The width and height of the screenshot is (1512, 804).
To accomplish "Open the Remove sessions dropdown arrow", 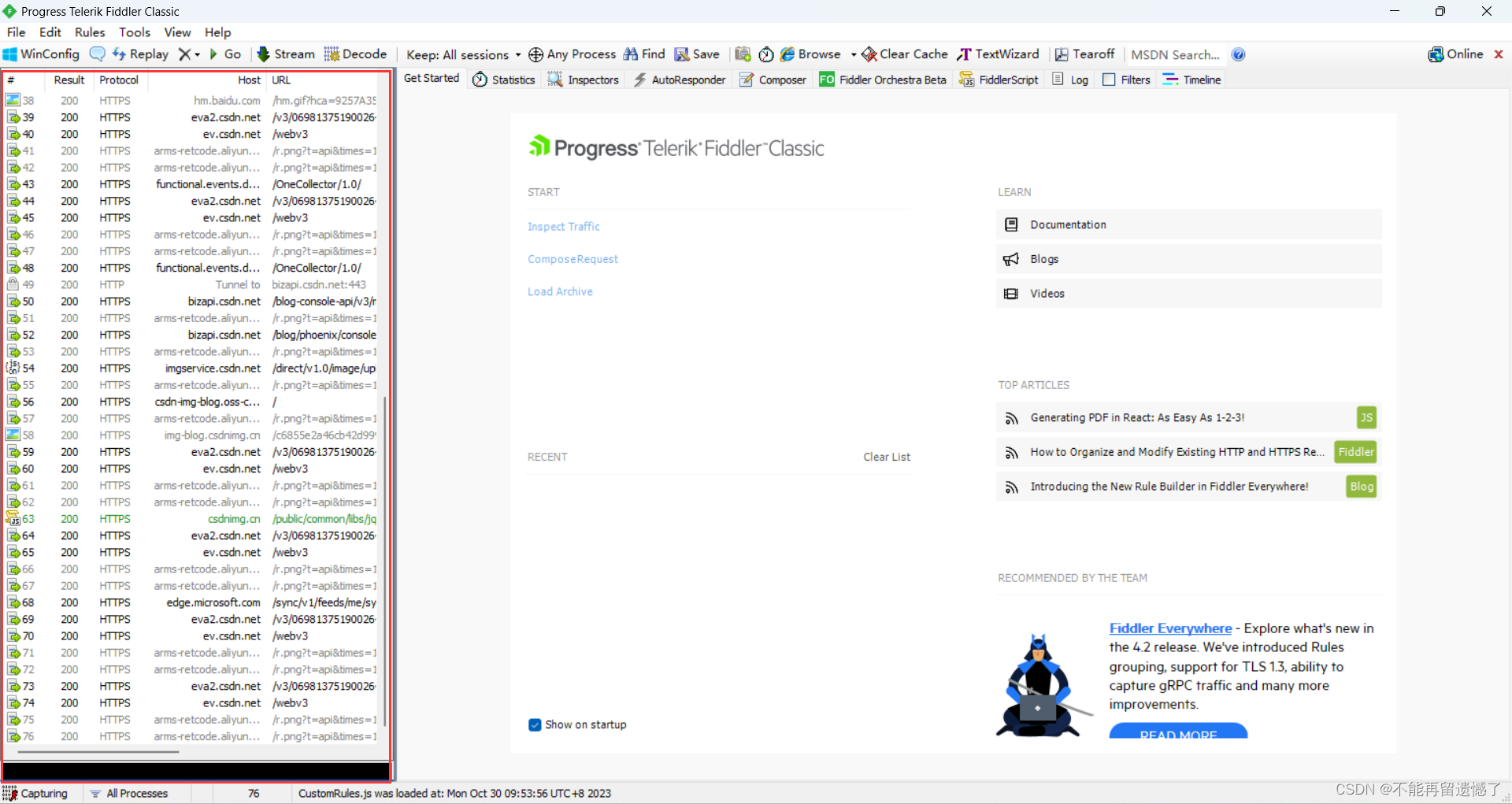I will coord(197,54).
